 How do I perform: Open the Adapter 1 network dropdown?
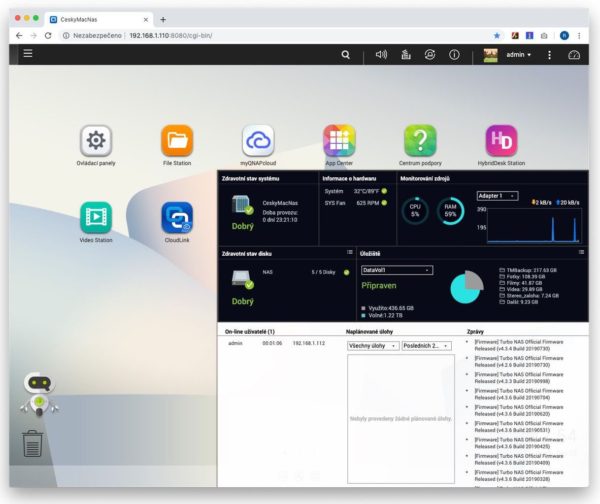point(497,196)
